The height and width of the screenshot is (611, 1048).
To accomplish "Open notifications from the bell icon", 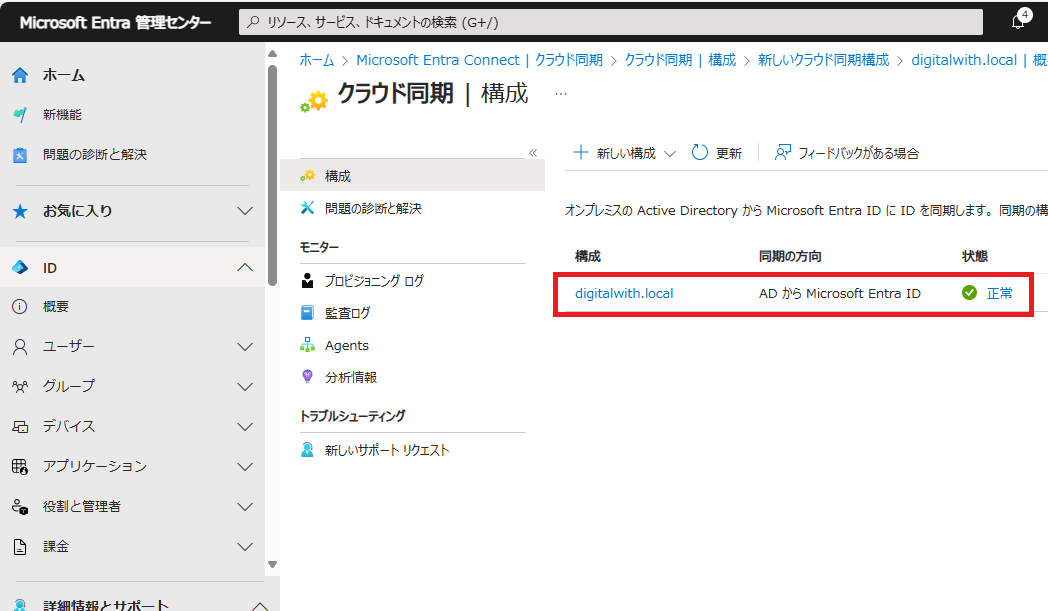I will (x=1018, y=21).
